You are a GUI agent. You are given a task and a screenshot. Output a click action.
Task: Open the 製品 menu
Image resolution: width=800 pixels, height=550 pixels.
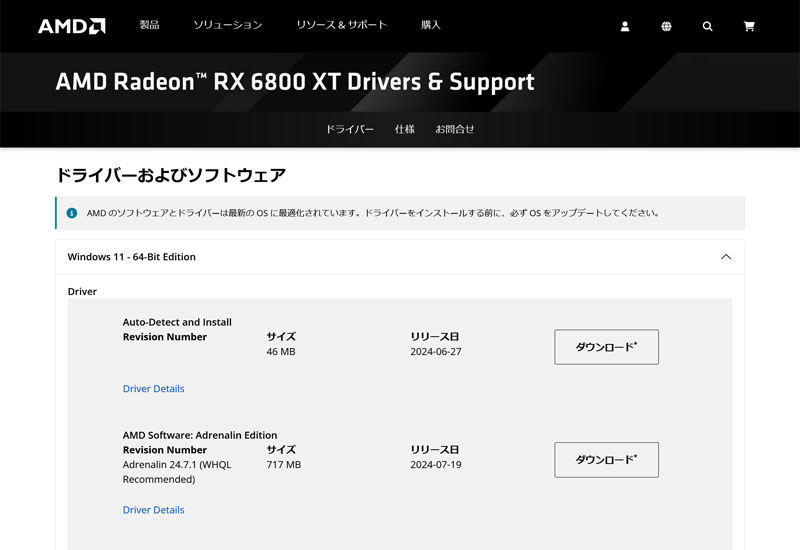pyautogui.click(x=149, y=24)
